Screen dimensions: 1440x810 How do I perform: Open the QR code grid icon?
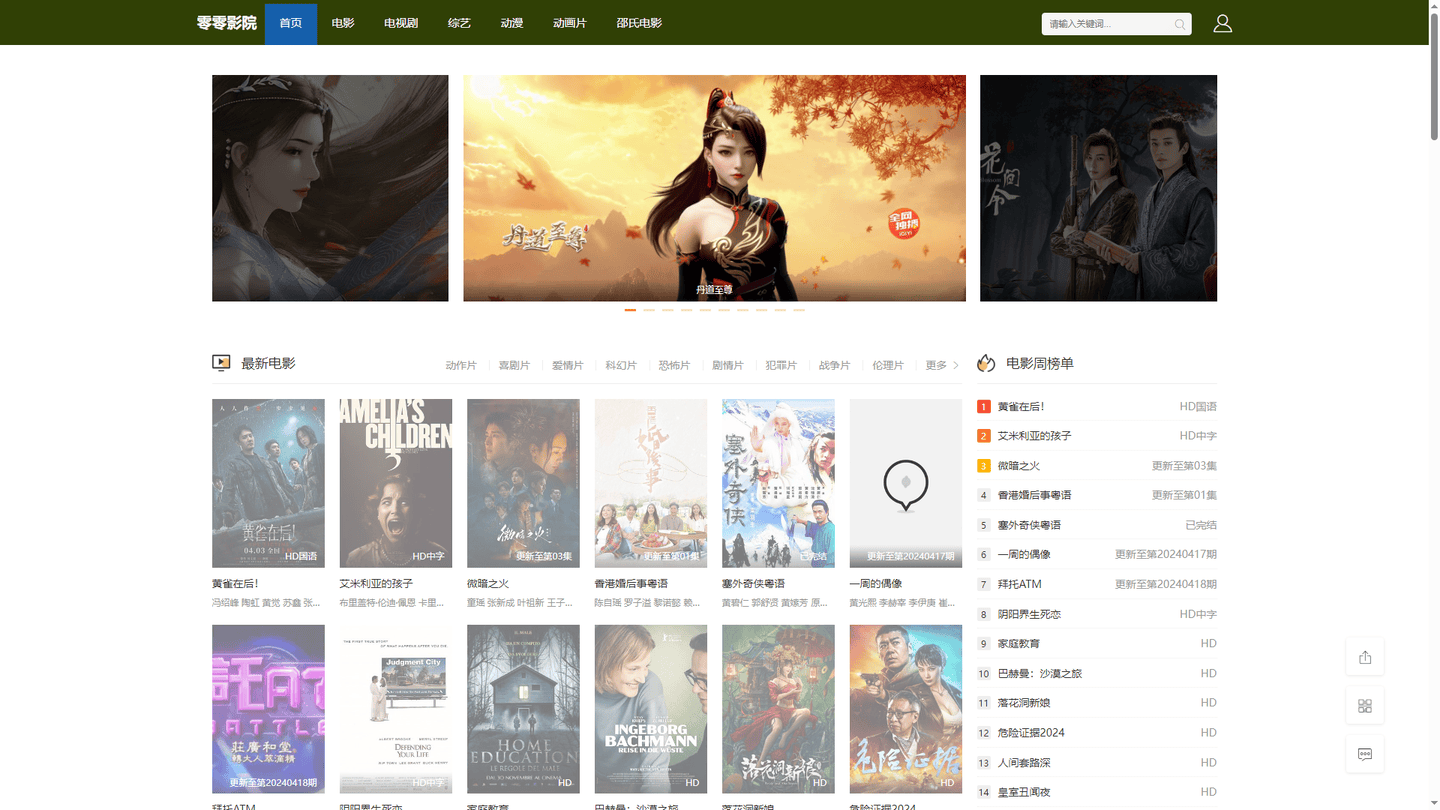pyautogui.click(x=1365, y=705)
